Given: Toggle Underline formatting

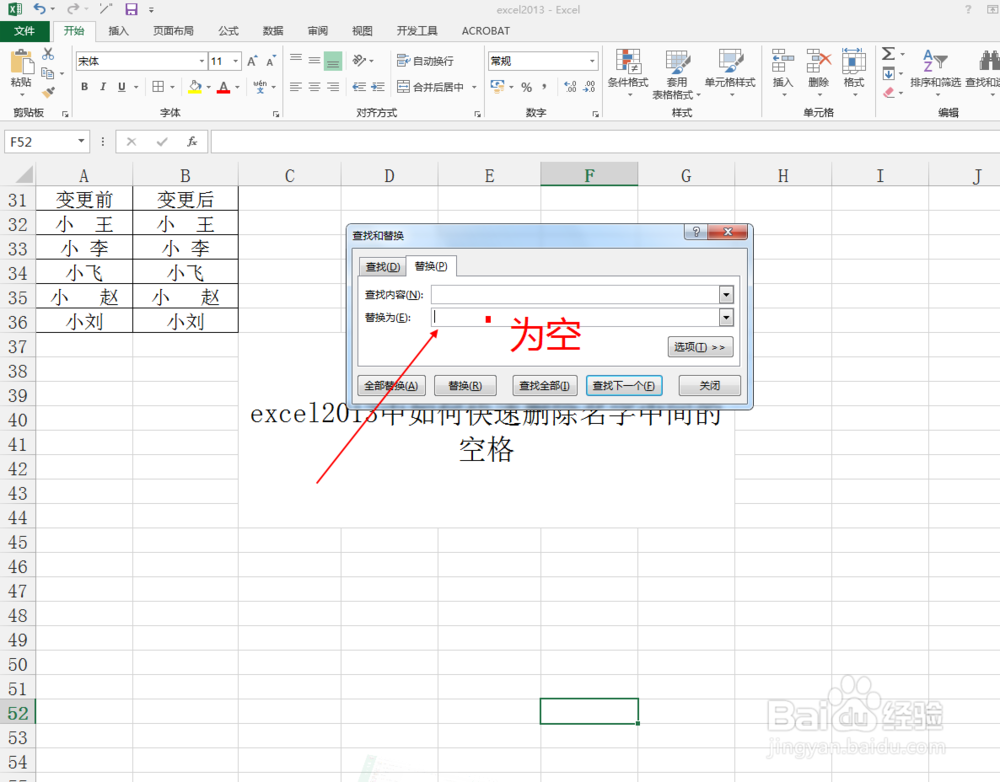Looking at the screenshot, I should 121,87.
